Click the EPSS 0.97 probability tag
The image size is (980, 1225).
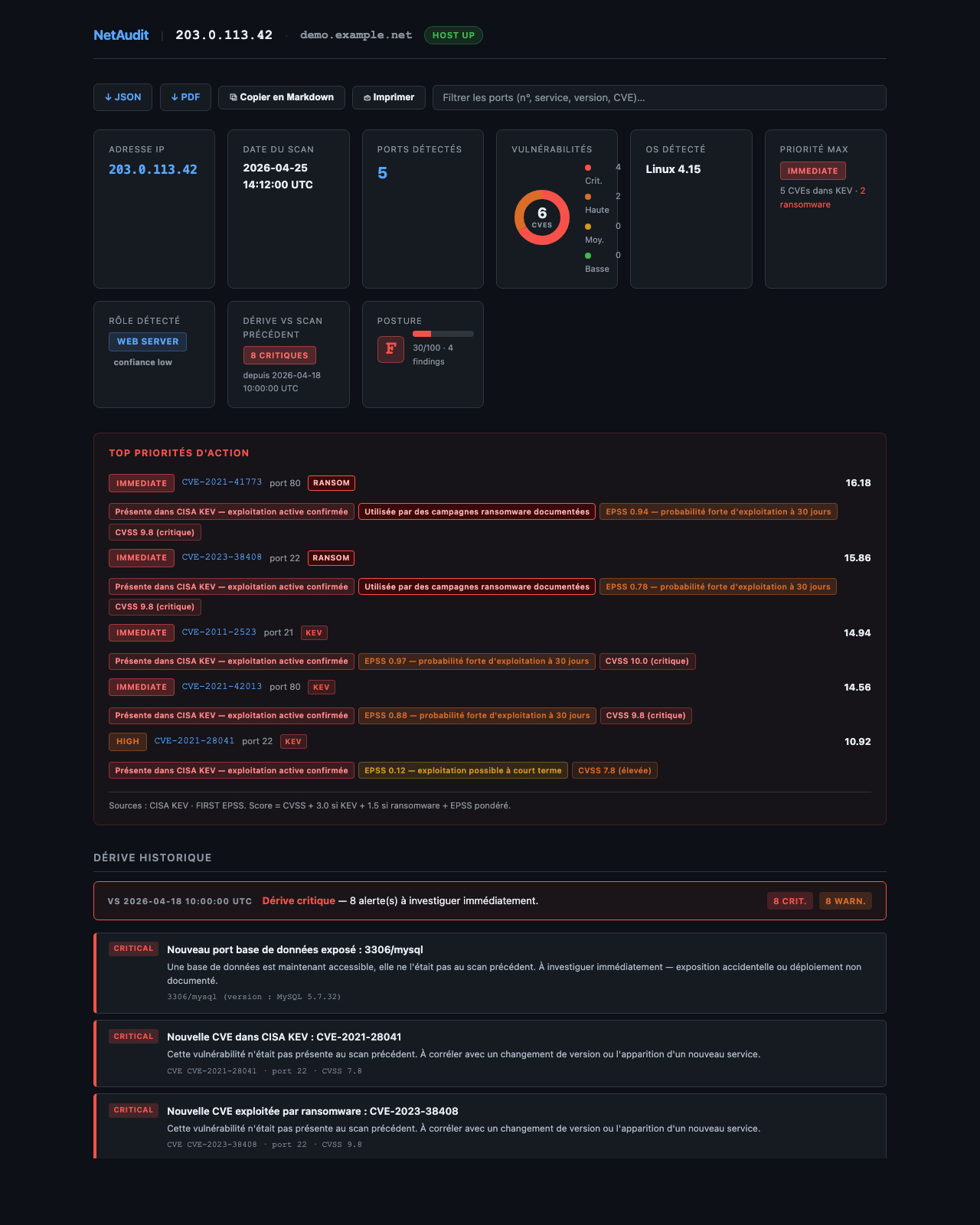[x=477, y=661]
